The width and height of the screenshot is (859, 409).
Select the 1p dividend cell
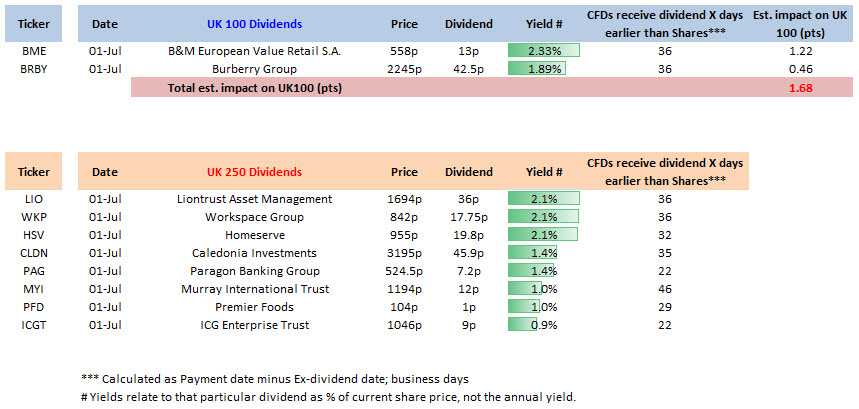click(468, 307)
